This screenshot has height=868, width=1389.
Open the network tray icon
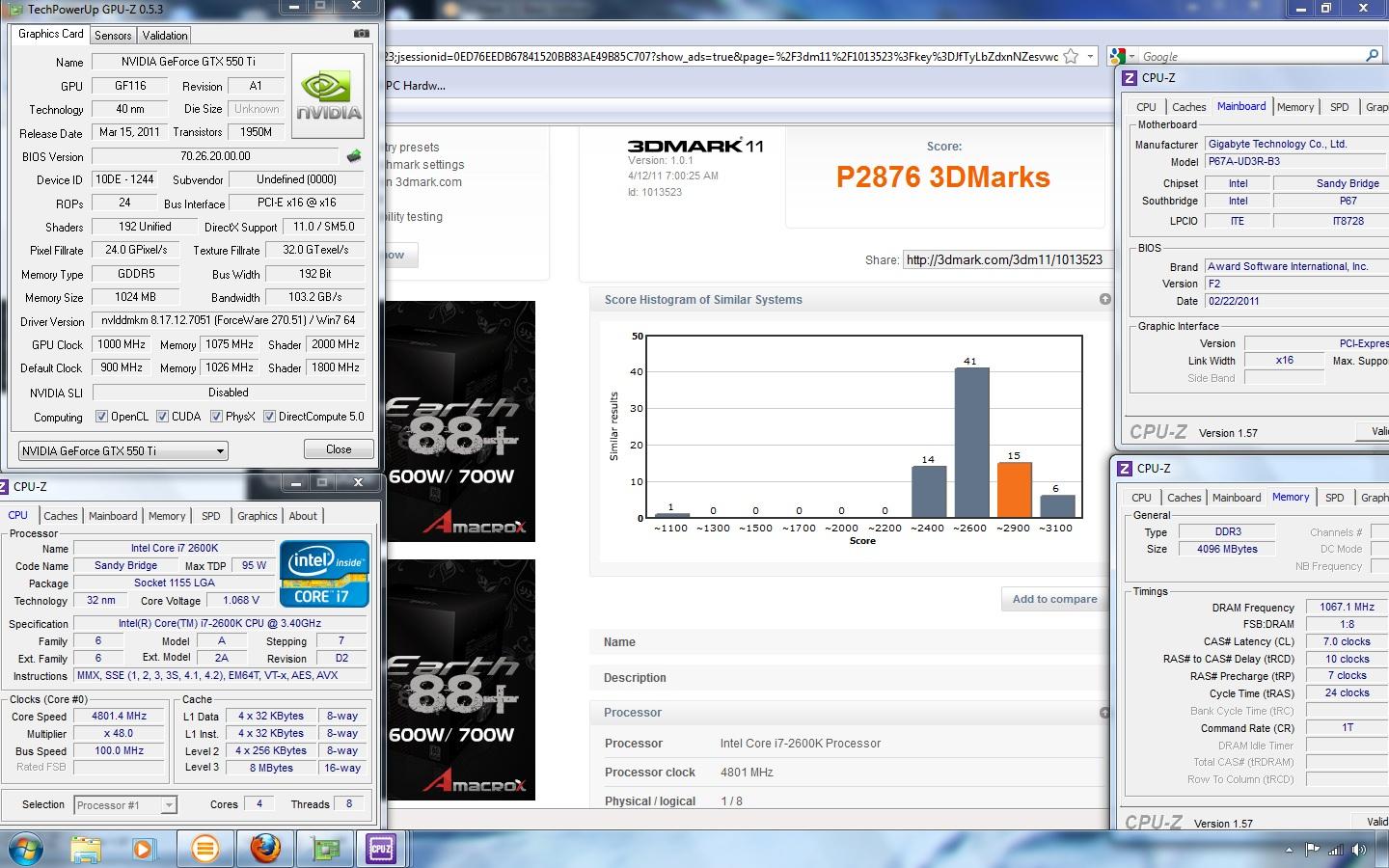1336,850
